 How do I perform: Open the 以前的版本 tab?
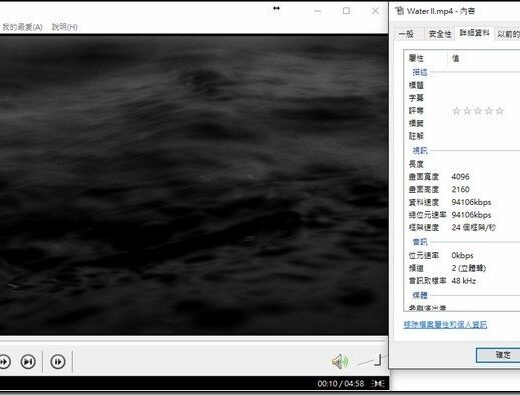point(508,34)
